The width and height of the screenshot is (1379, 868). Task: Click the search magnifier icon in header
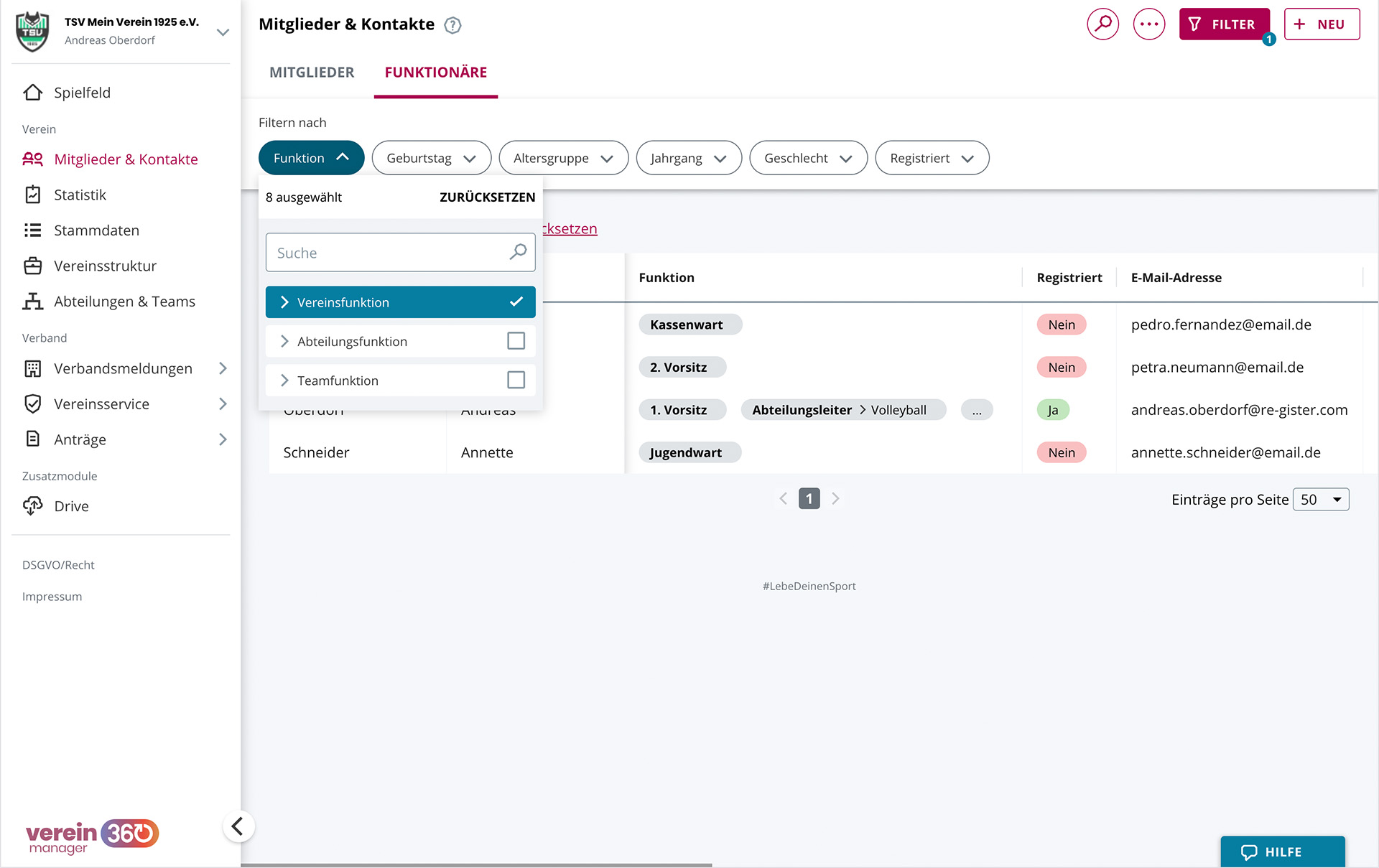click(x=1102, y=24)
